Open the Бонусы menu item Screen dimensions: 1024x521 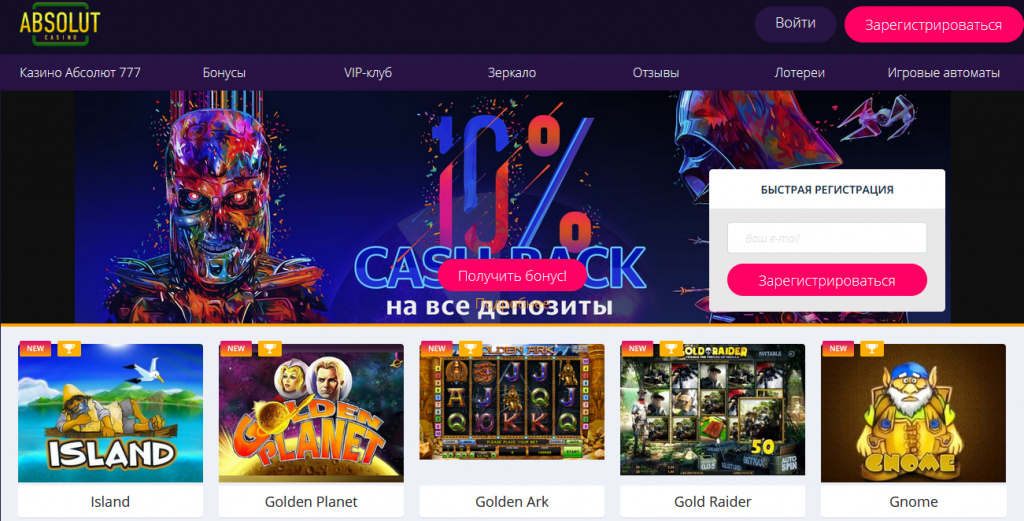pos(224,72)
